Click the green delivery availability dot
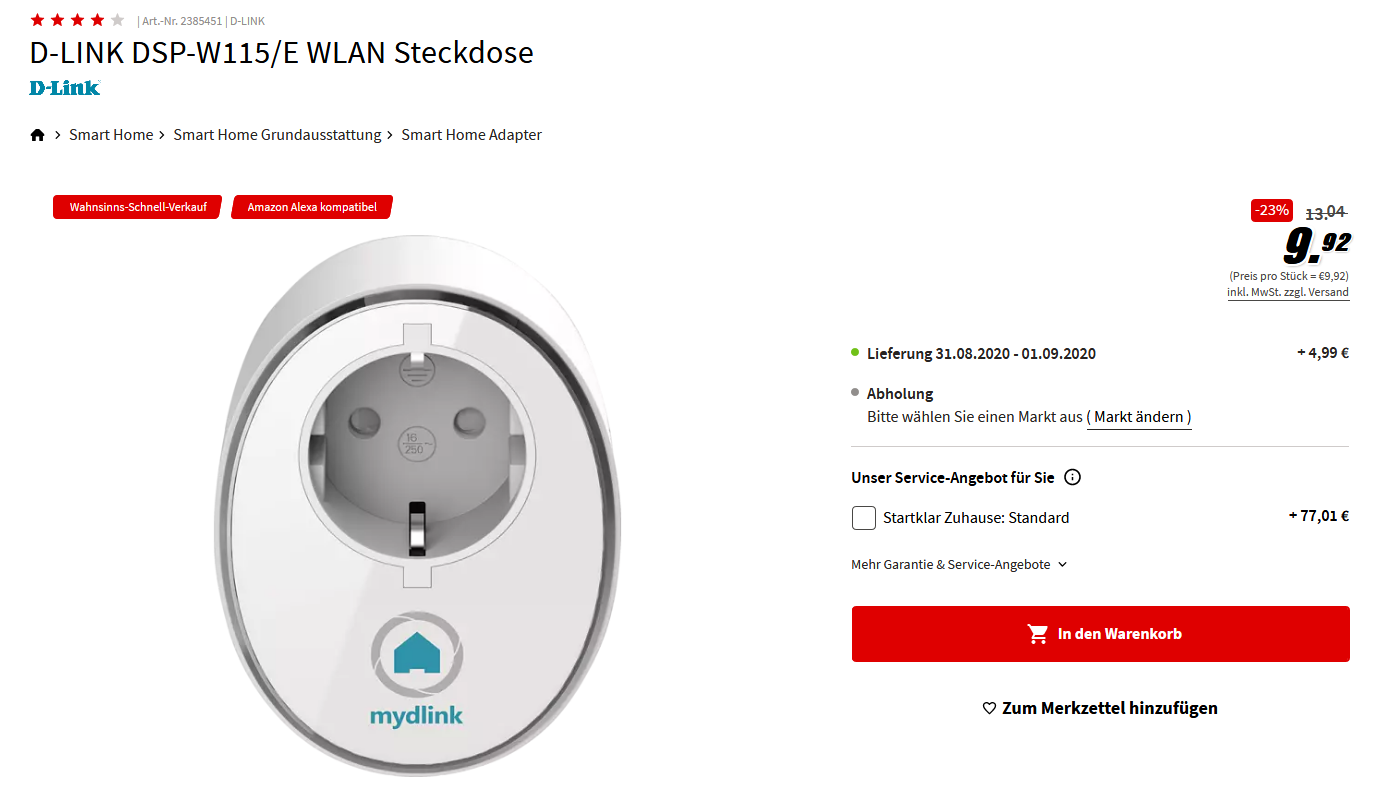This screenshot has height=786, width=1373. (855, 352)
